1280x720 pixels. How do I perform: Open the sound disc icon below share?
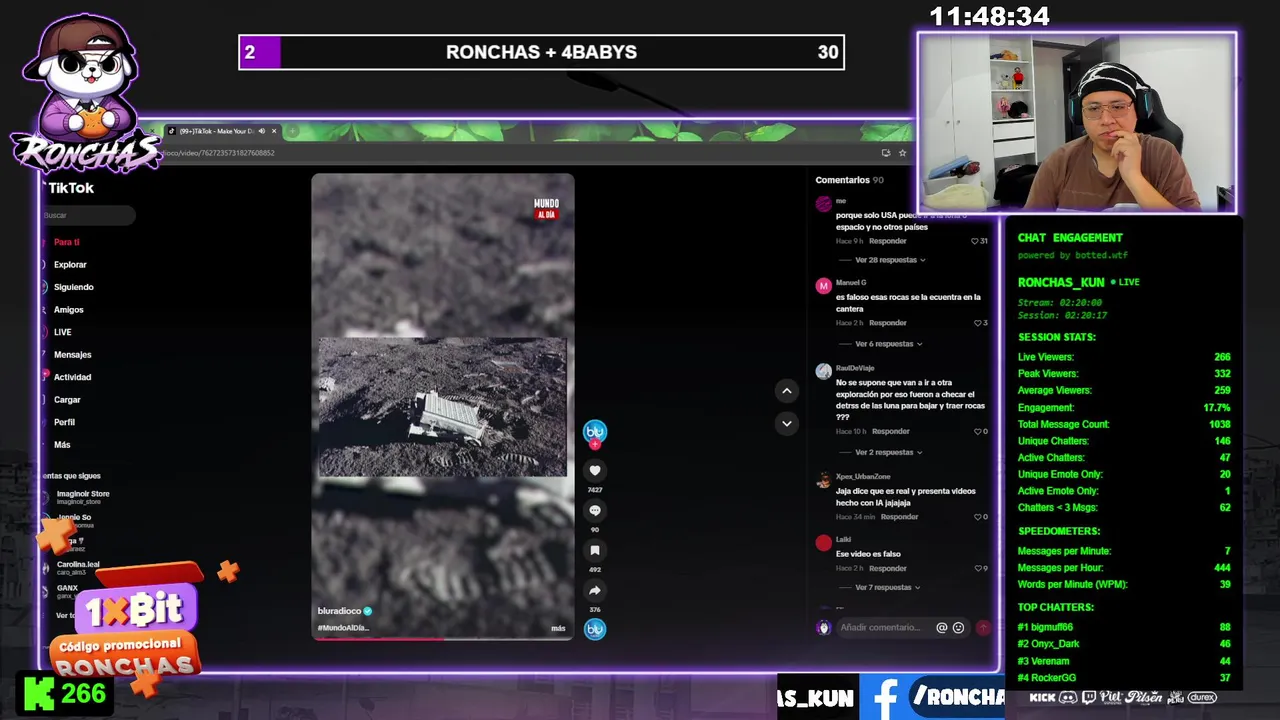click(595, 629)
